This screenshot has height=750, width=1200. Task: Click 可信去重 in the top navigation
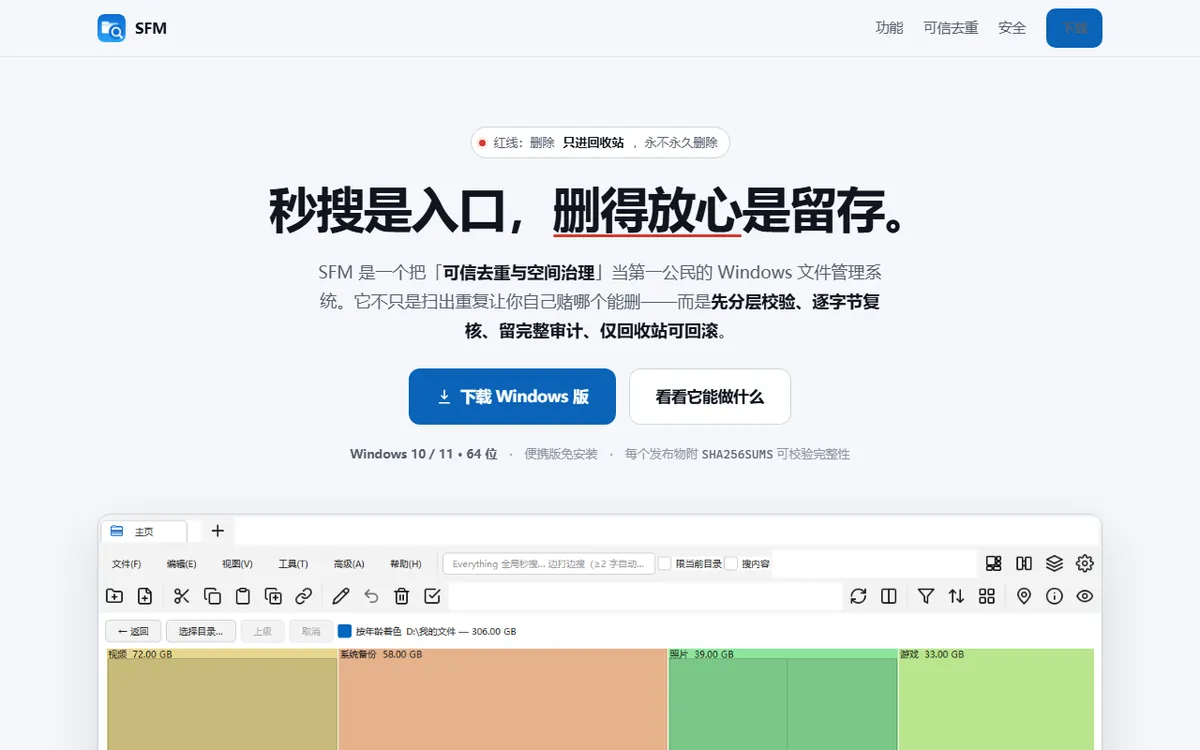click(951, 28)
